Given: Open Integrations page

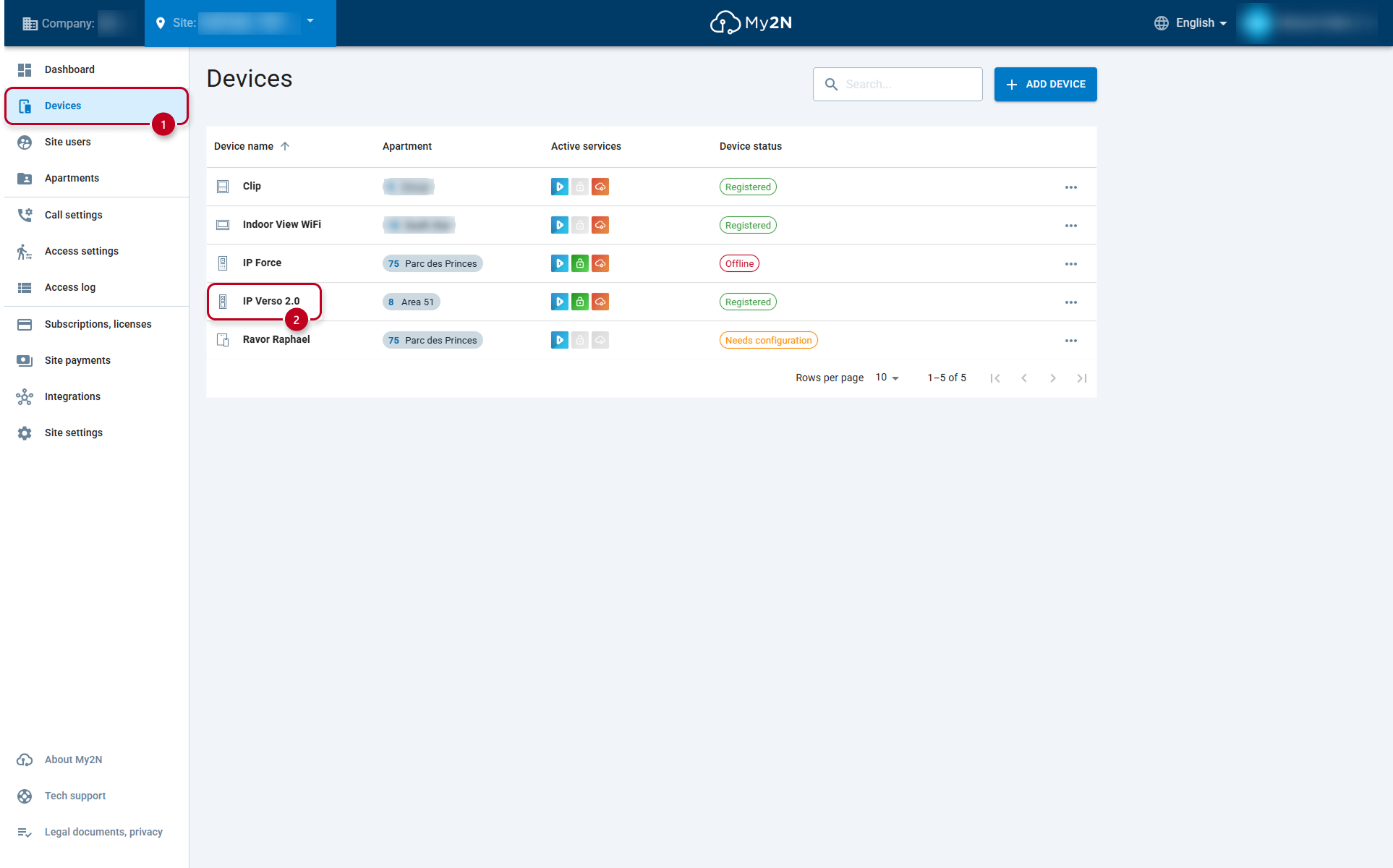Looking at the screenshot, I should click(96, 396).
